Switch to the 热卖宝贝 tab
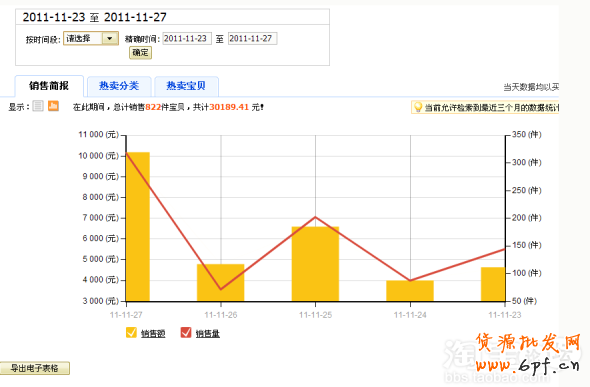590x387 pixels. [186, 86]
